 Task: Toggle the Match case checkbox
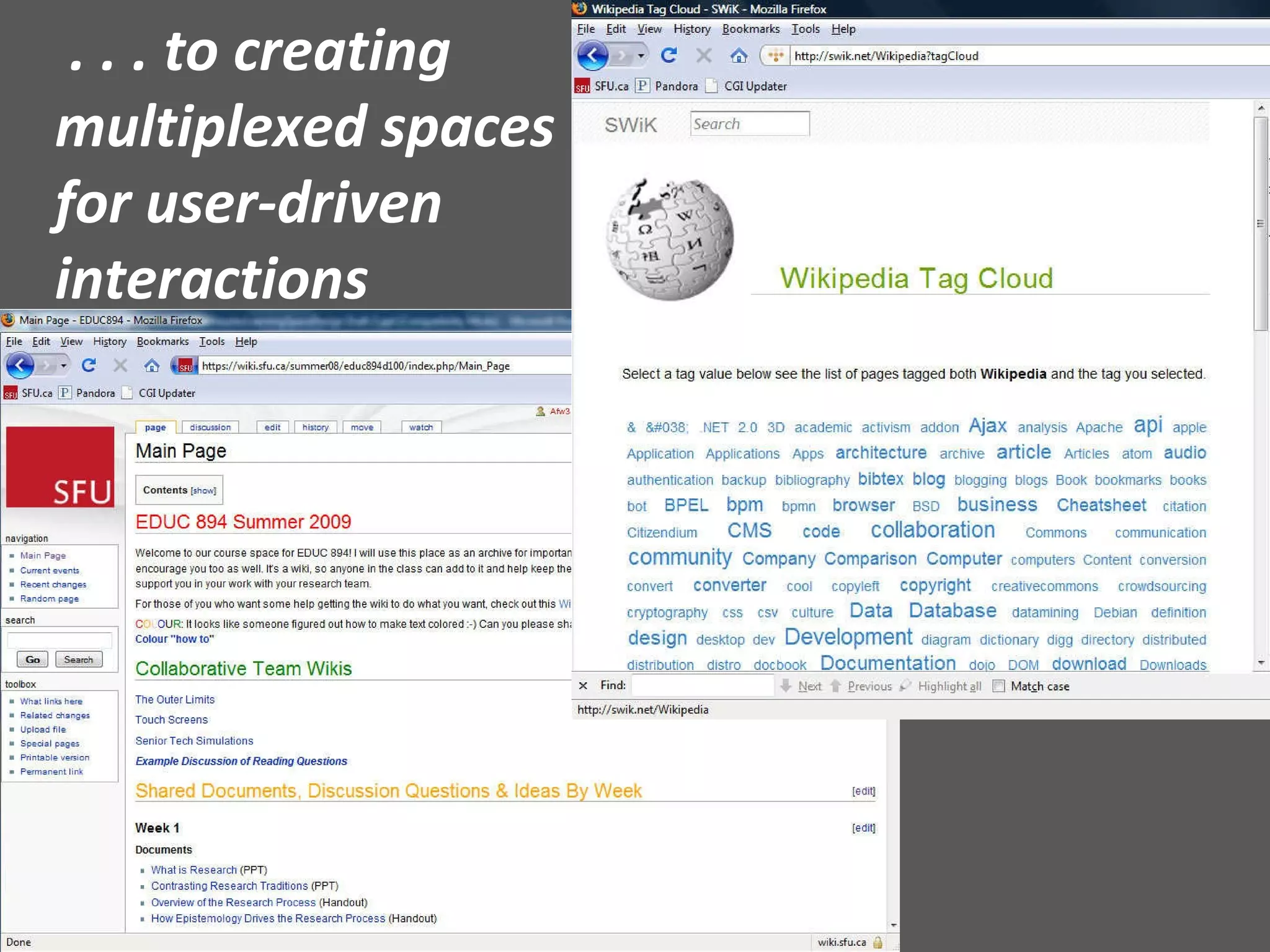pos(998,686)
